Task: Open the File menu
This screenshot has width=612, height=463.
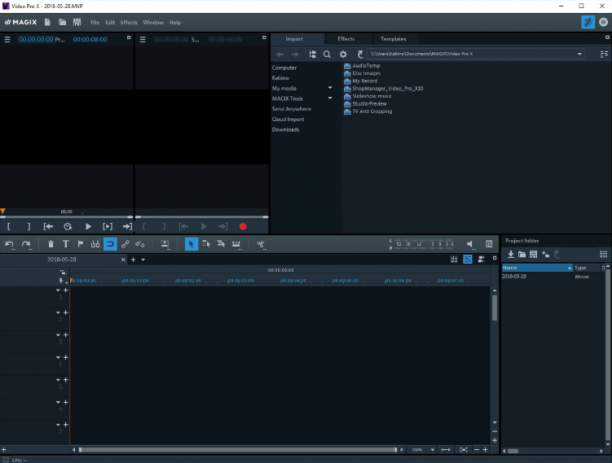Action: pos(95,23)
